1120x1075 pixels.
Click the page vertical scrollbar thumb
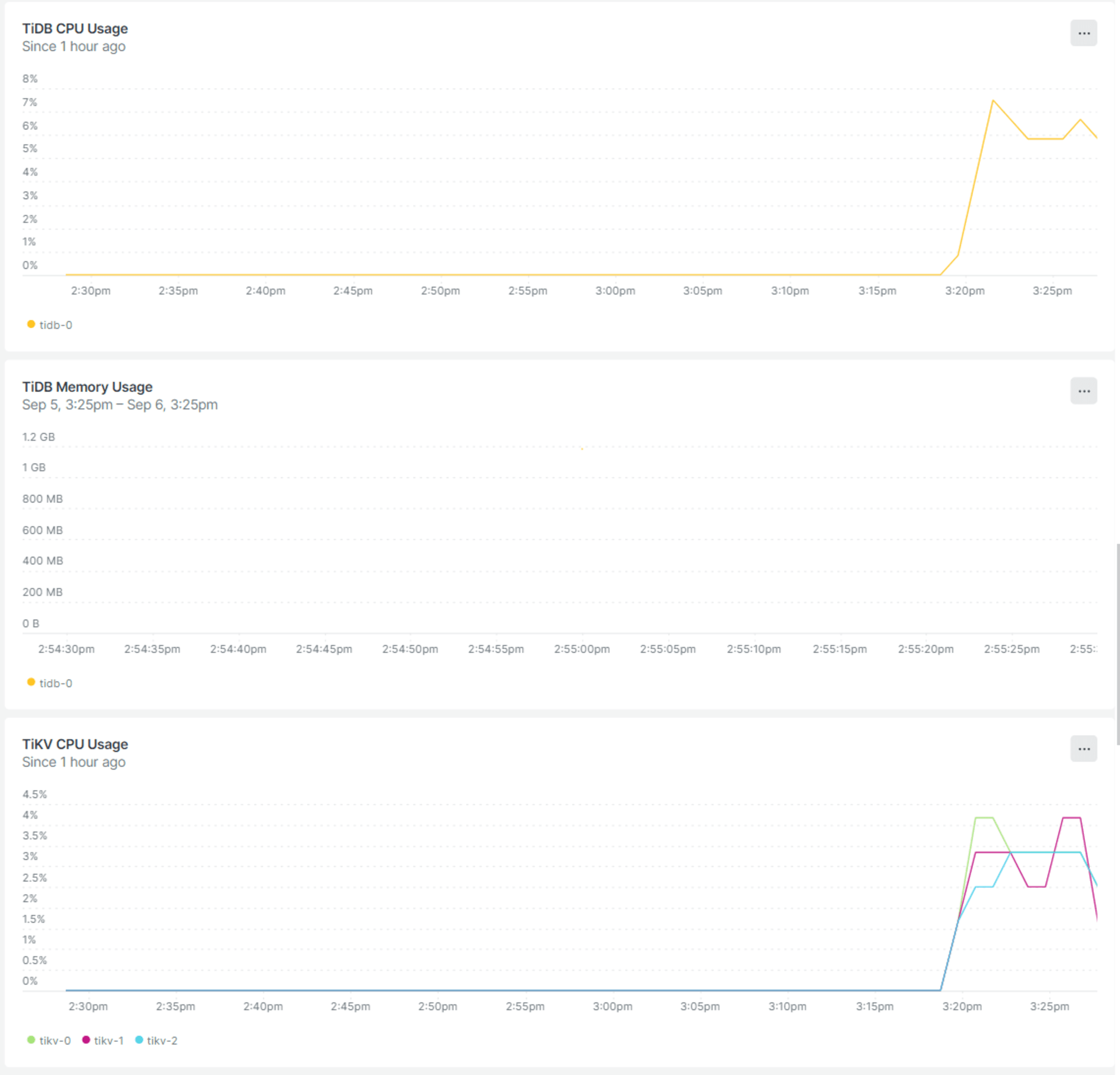pos(1118,645)
